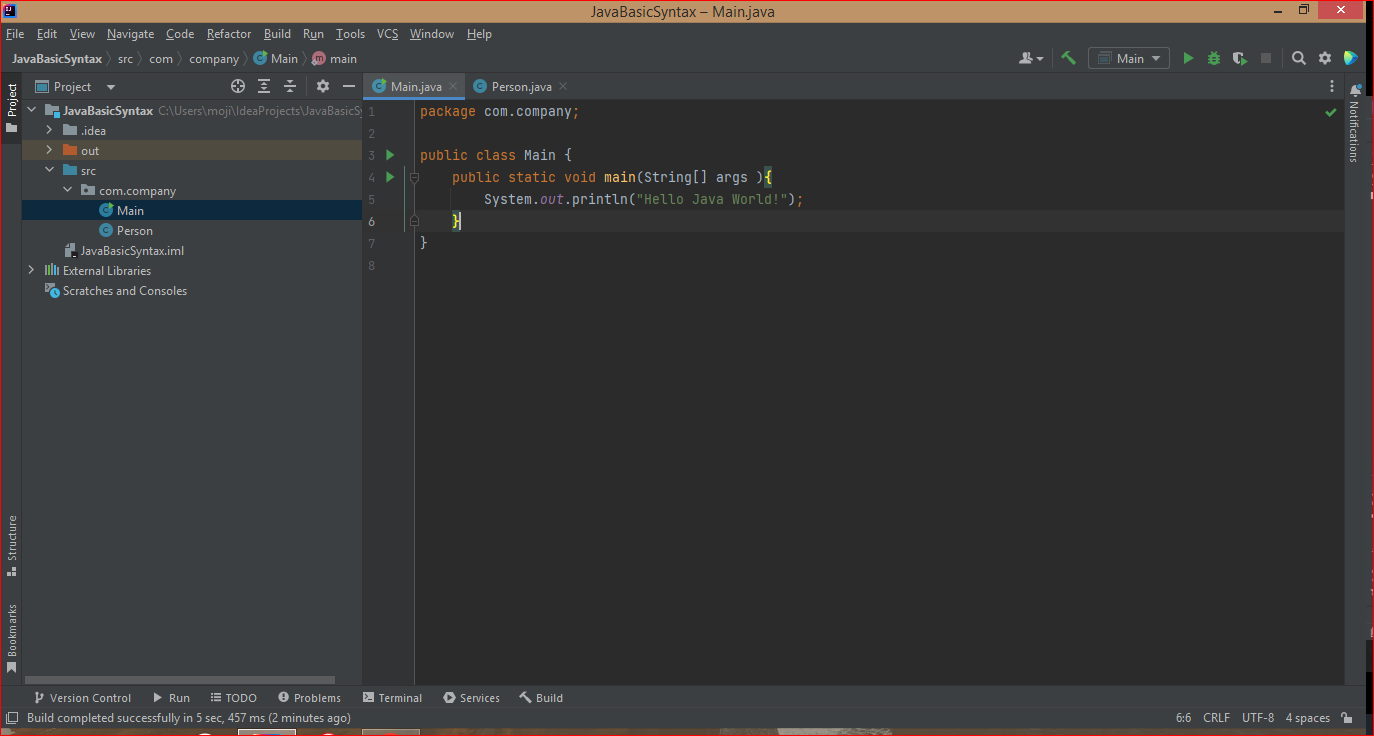Image resolution: width=1374 pixels, height=736 pixels.
Task: Open the Refactor menu
Action: [229, 34]
